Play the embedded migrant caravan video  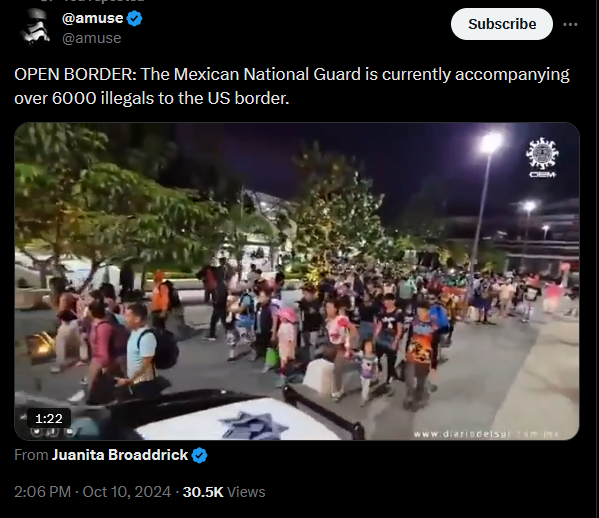[x=297, y=281]
